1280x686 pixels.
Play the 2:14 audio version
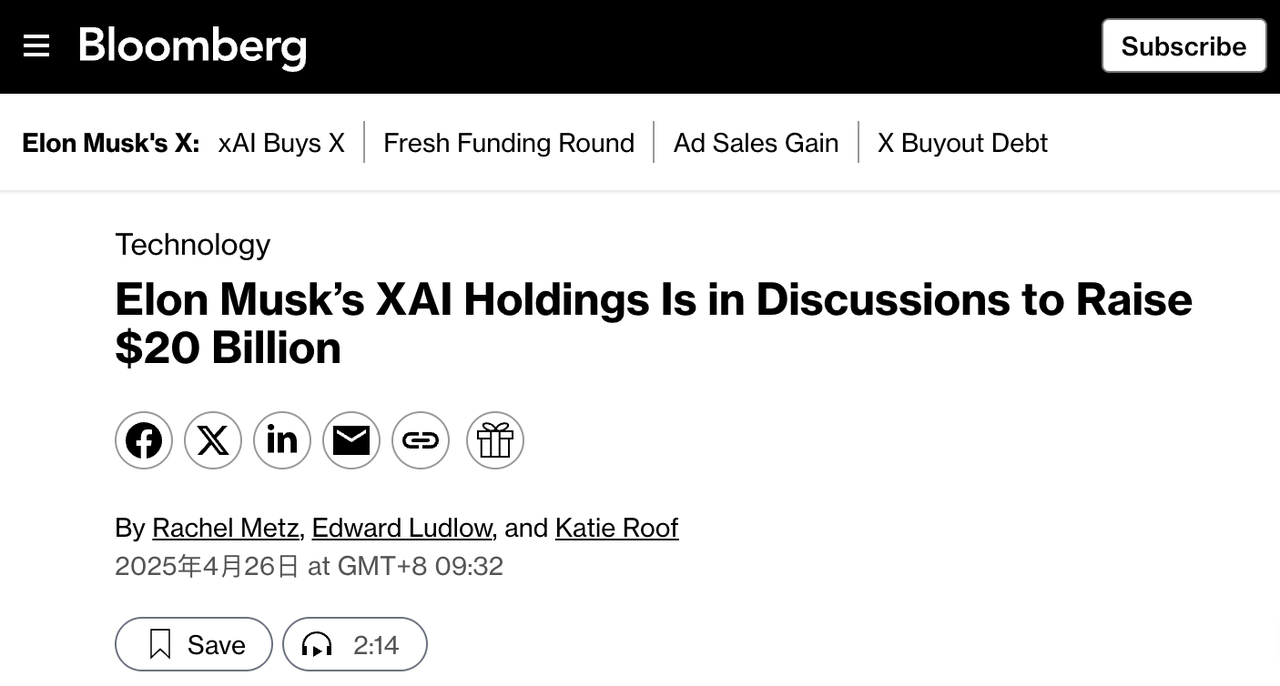pos(355,645)
